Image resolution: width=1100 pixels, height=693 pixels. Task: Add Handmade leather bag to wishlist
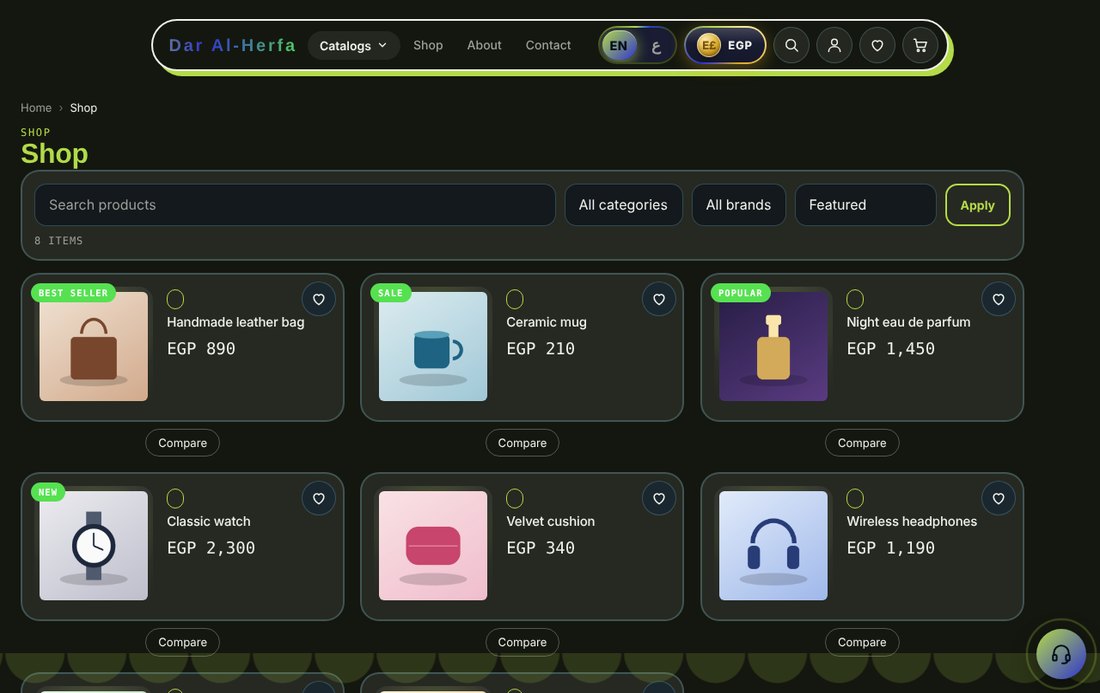tap(318, 300)
